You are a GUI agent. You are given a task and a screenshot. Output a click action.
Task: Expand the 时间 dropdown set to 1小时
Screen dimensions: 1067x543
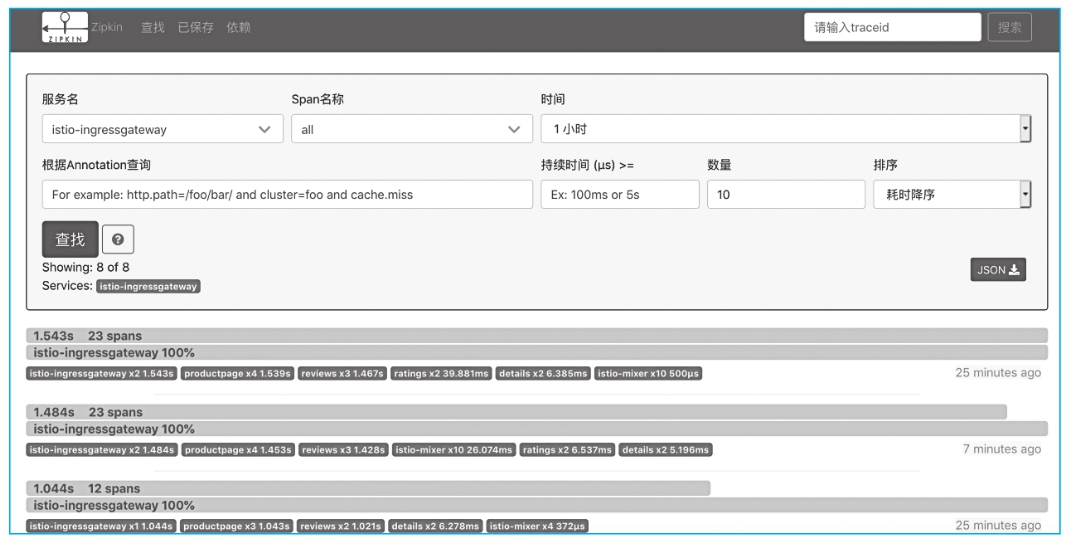pos(785,129)
